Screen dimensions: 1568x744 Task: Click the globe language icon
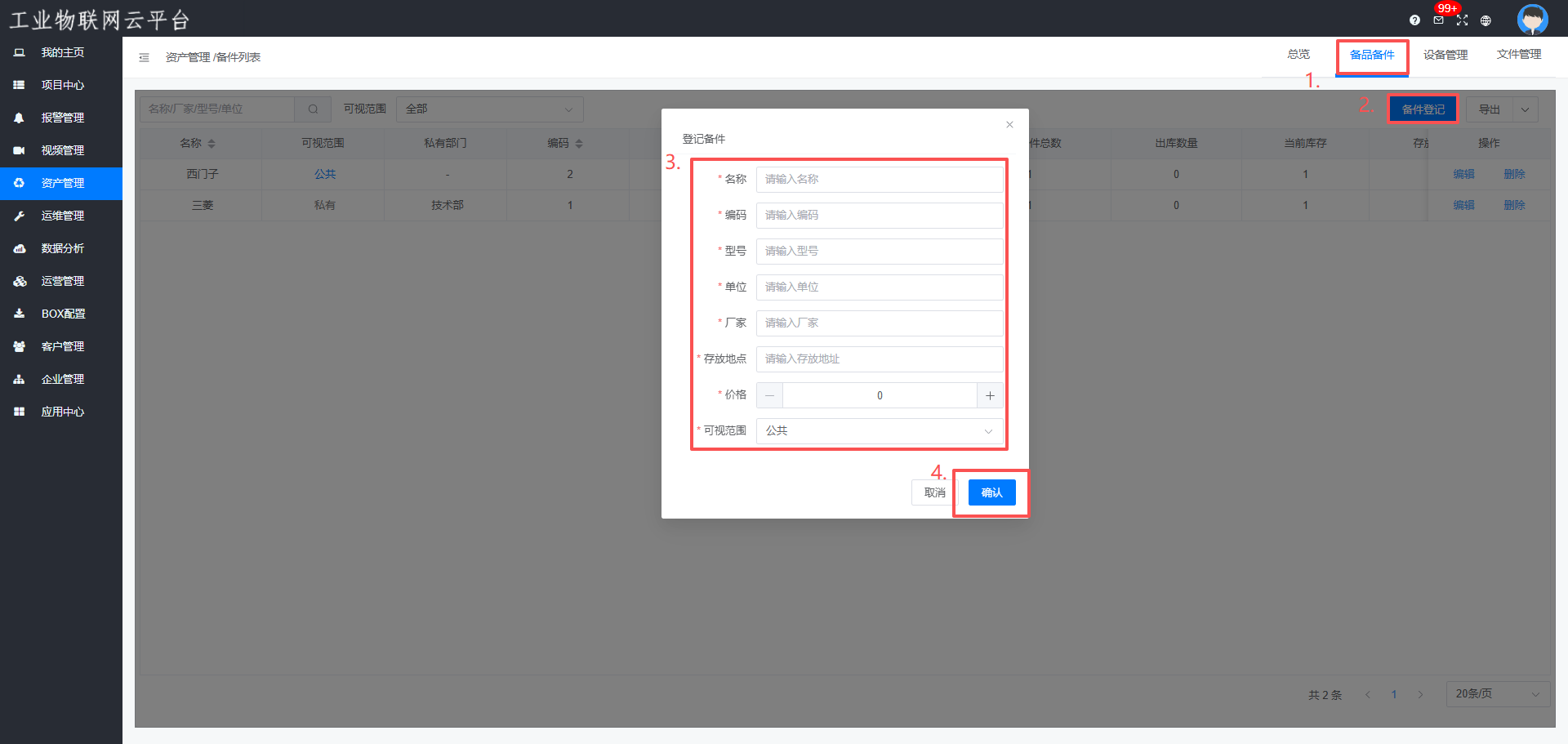[x=1486, y=20]
